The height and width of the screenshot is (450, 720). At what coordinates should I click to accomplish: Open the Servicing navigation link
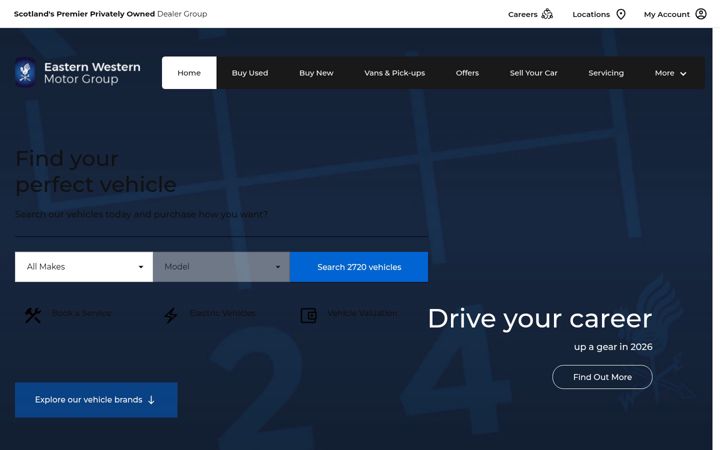pos(606,73)
